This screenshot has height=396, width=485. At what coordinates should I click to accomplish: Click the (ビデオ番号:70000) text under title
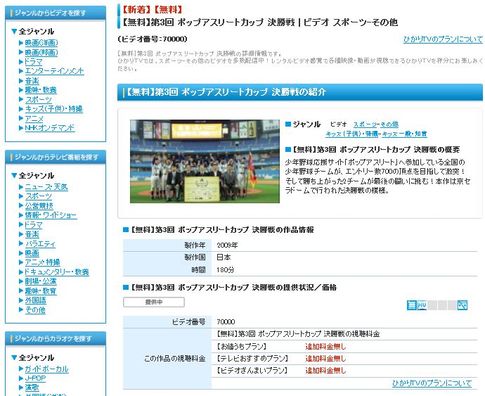point(153,39)
